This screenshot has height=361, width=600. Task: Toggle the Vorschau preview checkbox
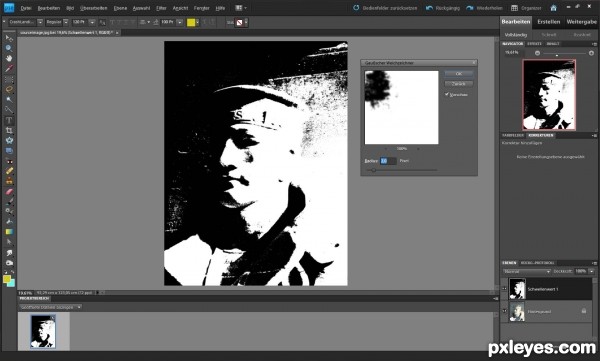[x=447, y=94]
